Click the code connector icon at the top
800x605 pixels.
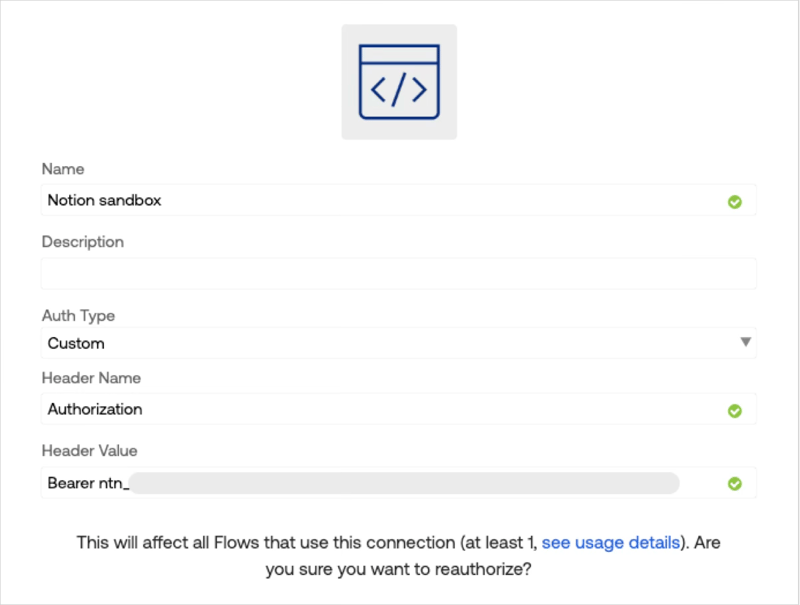pyautogui.click(x=399, y=81)
